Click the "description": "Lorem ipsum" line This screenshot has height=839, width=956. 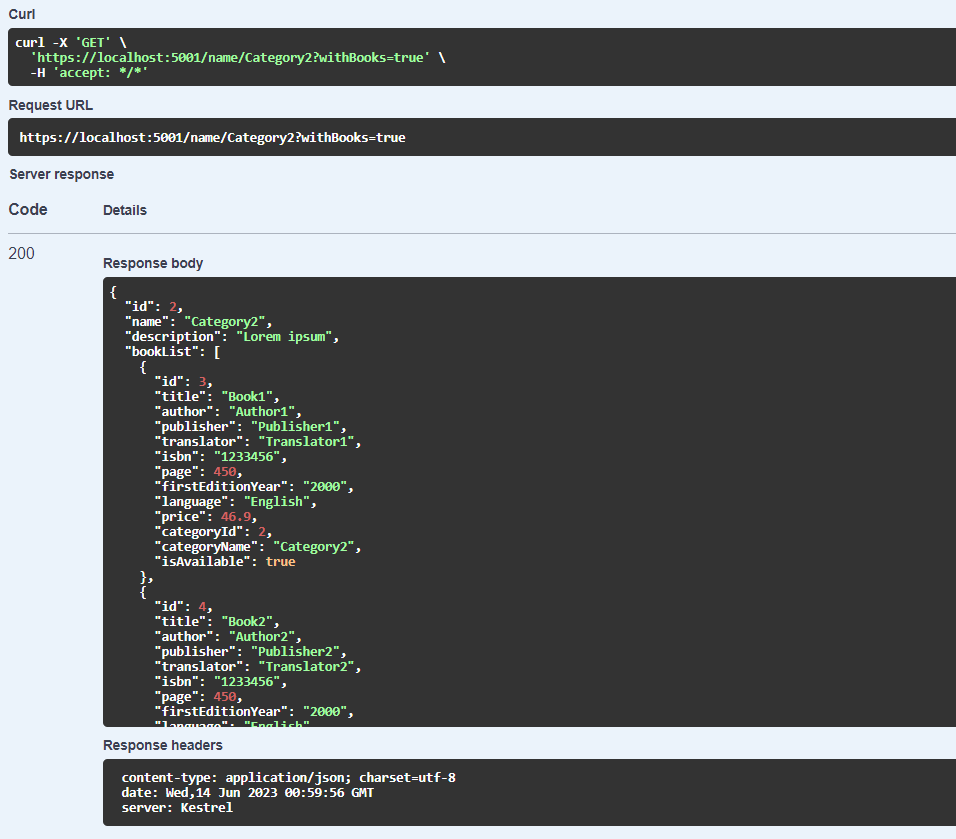[x=232, y=337]
